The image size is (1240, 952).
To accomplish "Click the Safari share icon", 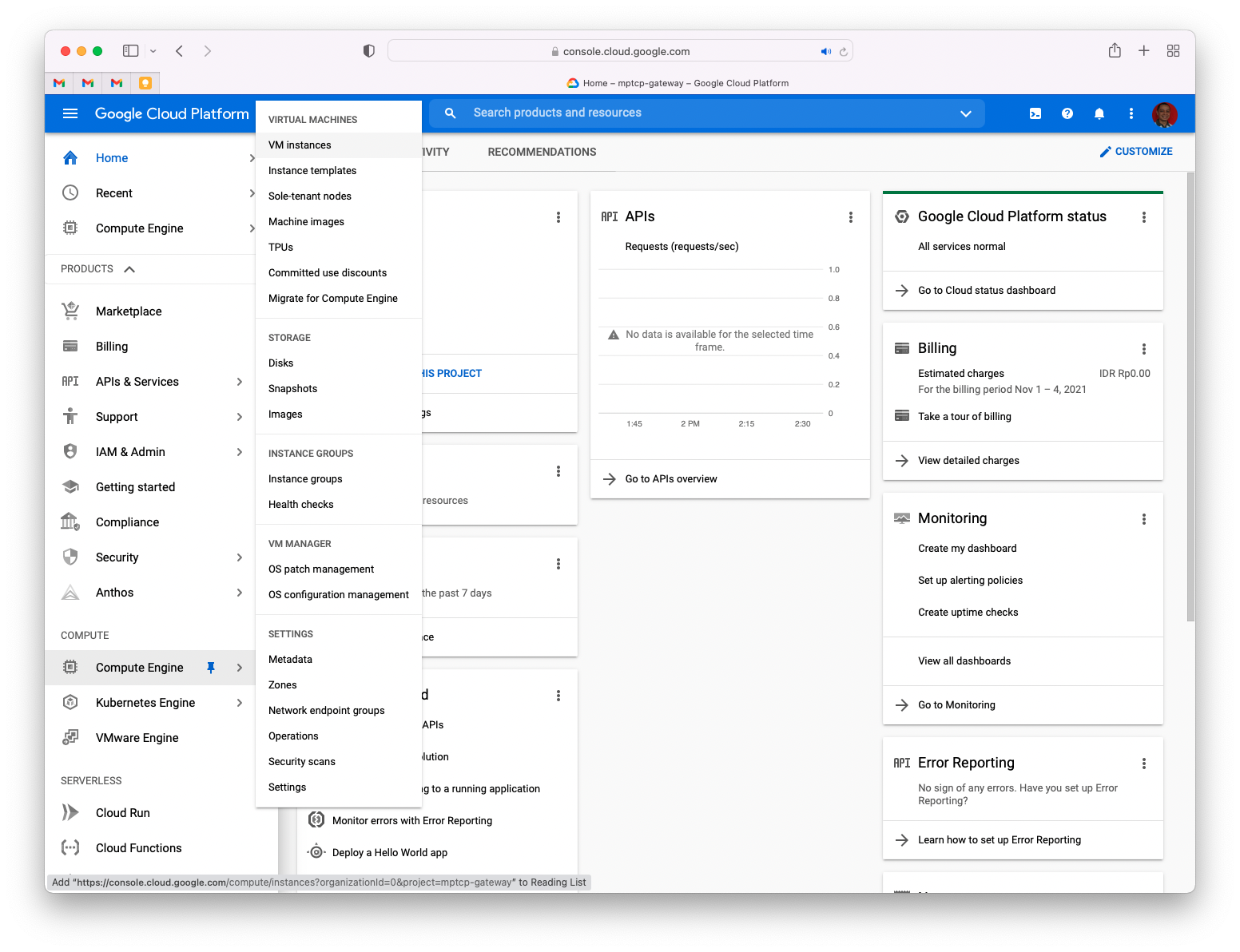I will pos(1115,50).
